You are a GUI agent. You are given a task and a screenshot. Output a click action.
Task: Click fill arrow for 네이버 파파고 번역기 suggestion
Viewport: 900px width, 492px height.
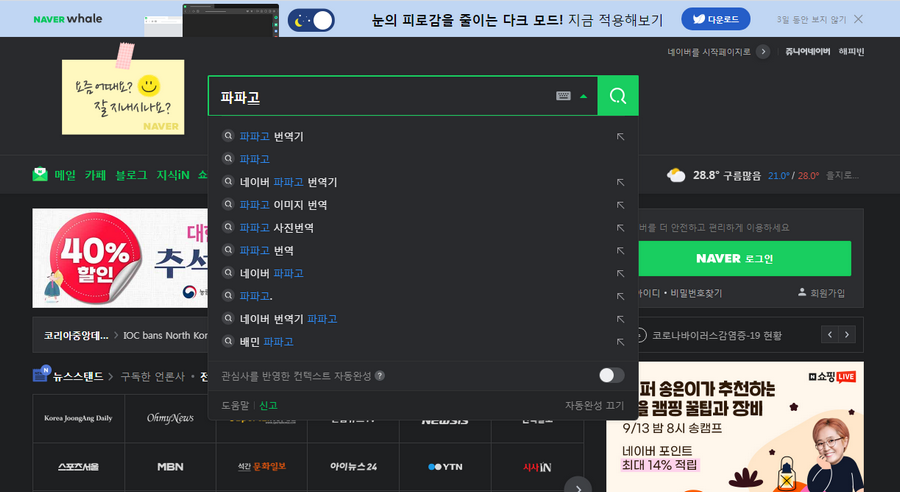coord(620,182)
